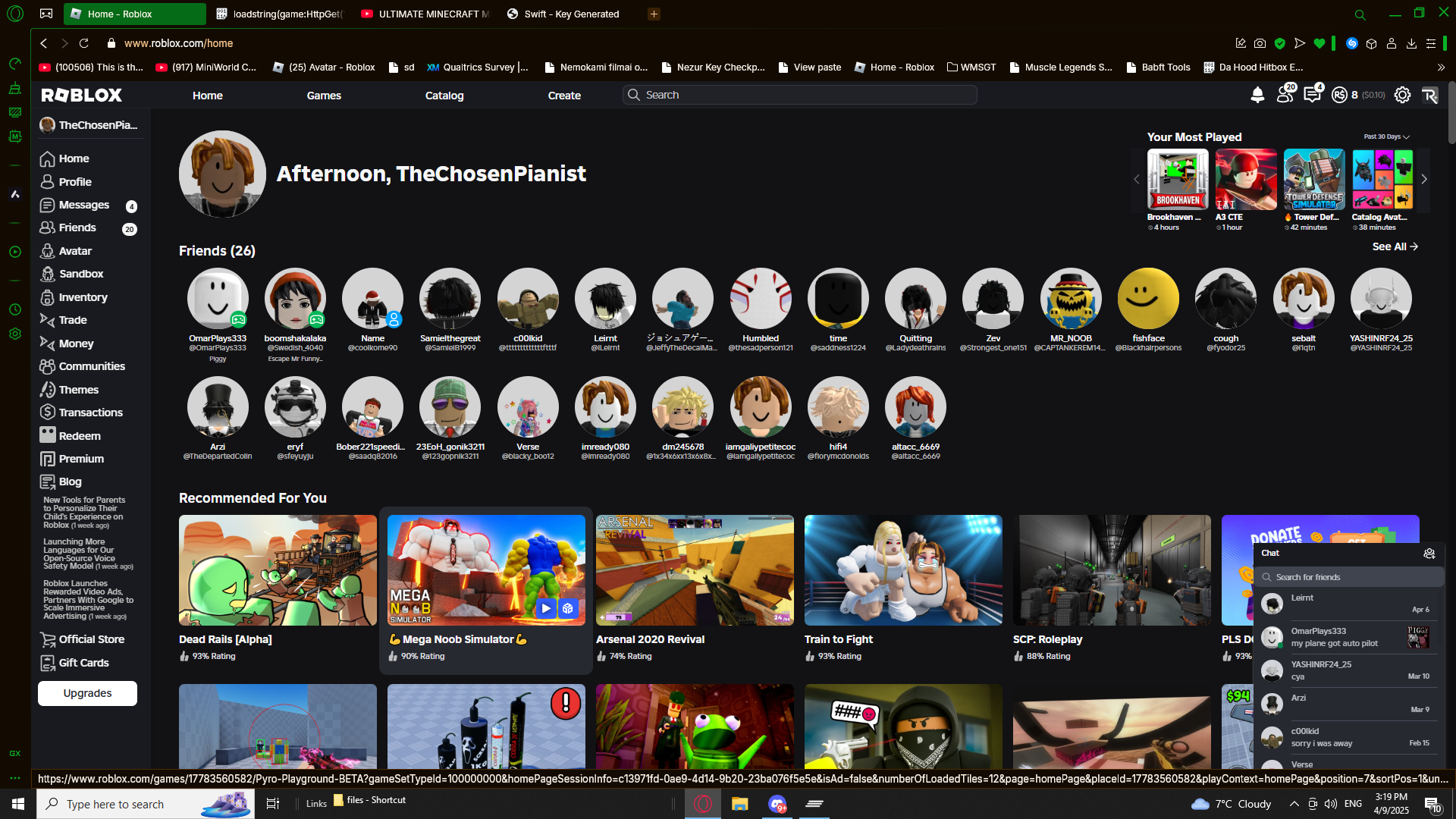Open browser downloads icon
Image resolution: width=1456 pixels, height=819 pixels.
point(1411,43)
